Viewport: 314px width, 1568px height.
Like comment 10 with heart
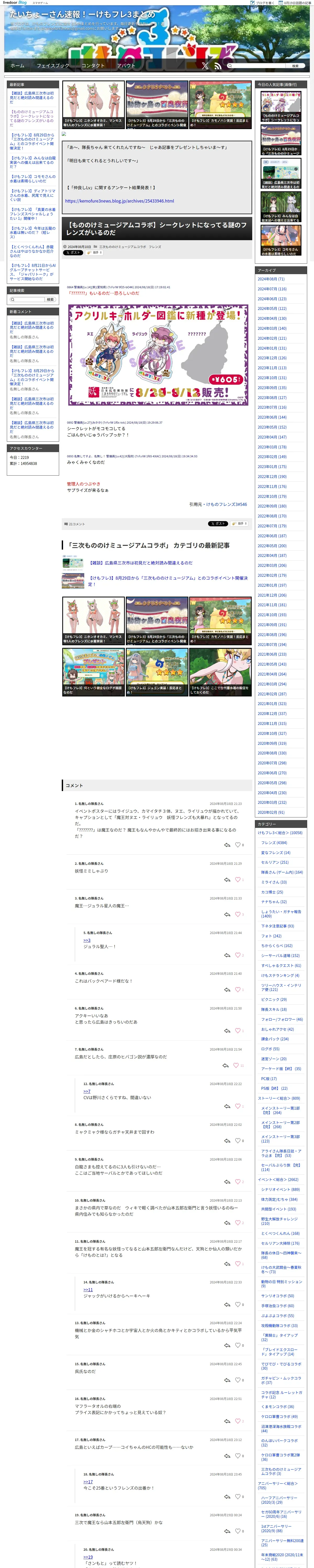pyautogui.click(x=238, y=1223)
